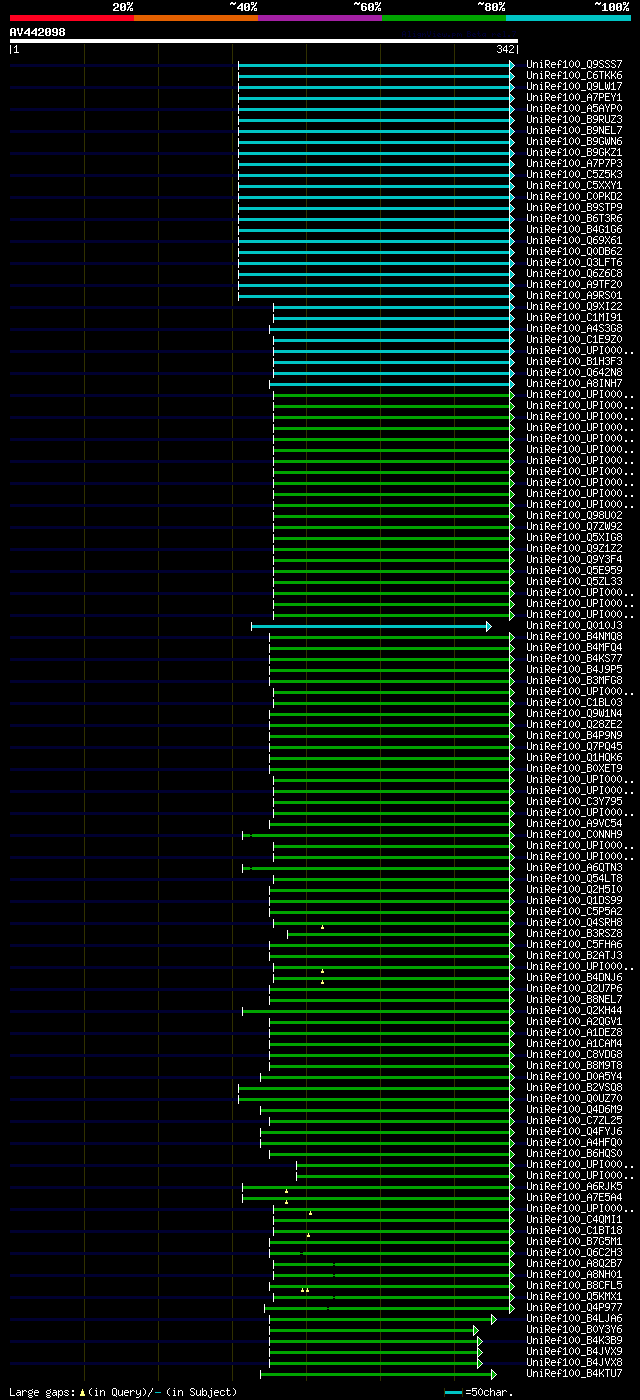Select hit label UniRef100_Q642N8
The image size is (640, 1400).
pos(574,372)
